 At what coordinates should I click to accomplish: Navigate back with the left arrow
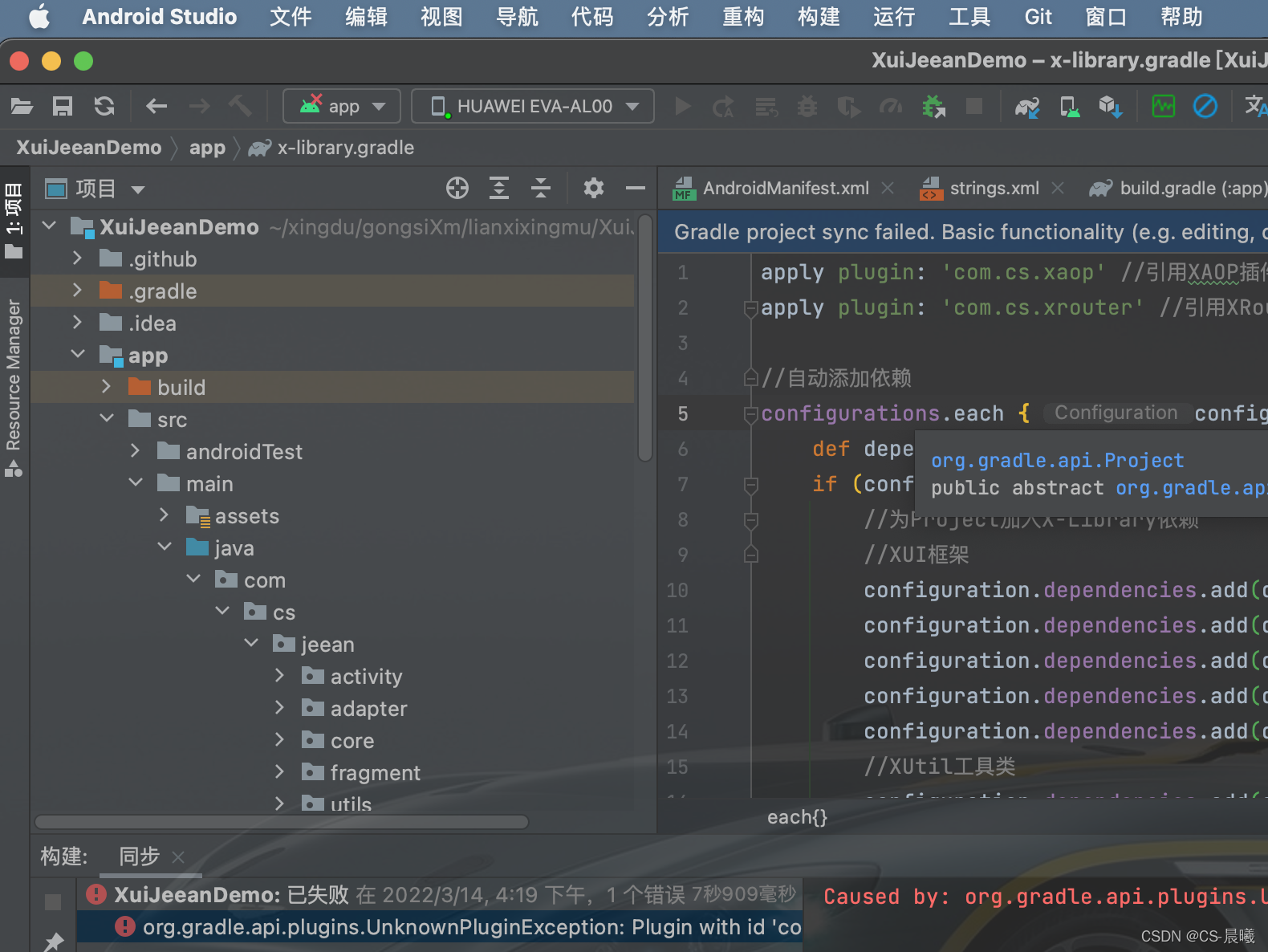click(x=156, y=106)
